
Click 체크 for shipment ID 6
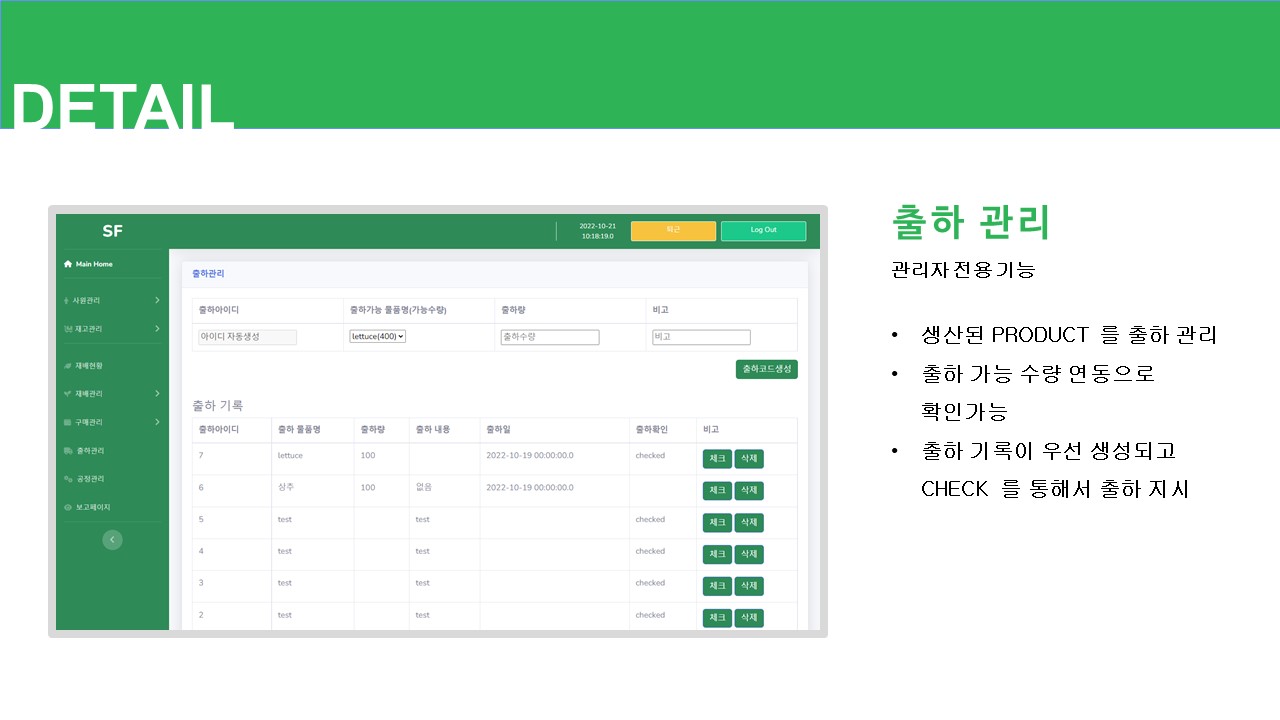pos(717,491)
